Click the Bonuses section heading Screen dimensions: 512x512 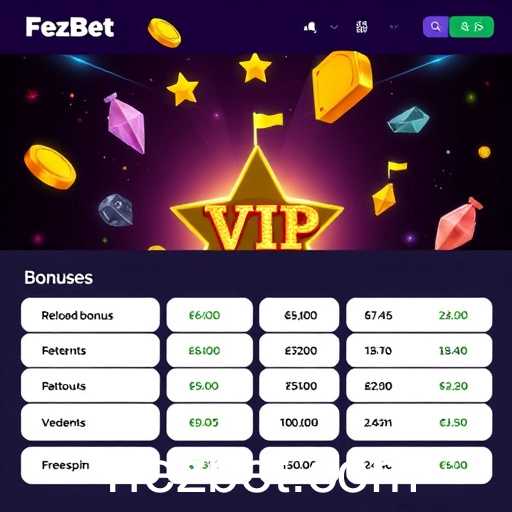coord(59,277)
